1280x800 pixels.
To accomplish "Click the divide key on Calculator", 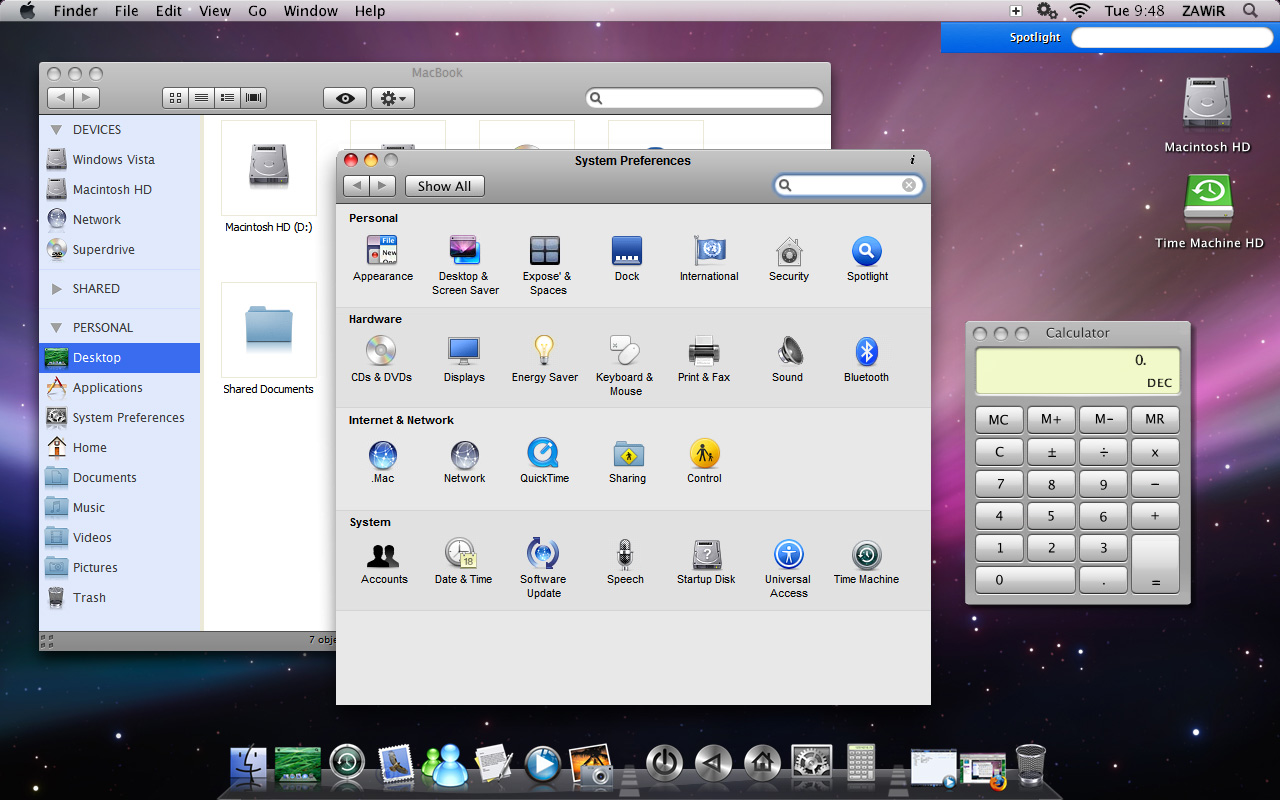I will 1103,452.
